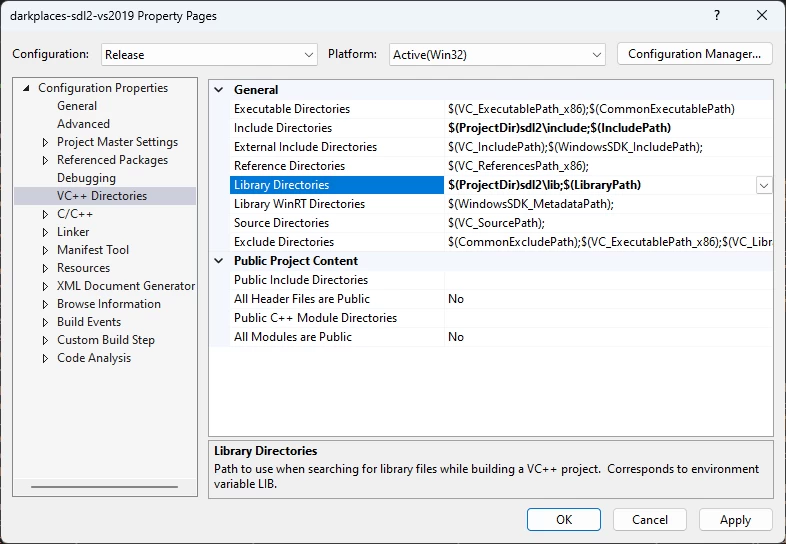Expand the Code Analysis node
Screen dimensions: 786x544
pyautogui.click(x=45, y=358)
